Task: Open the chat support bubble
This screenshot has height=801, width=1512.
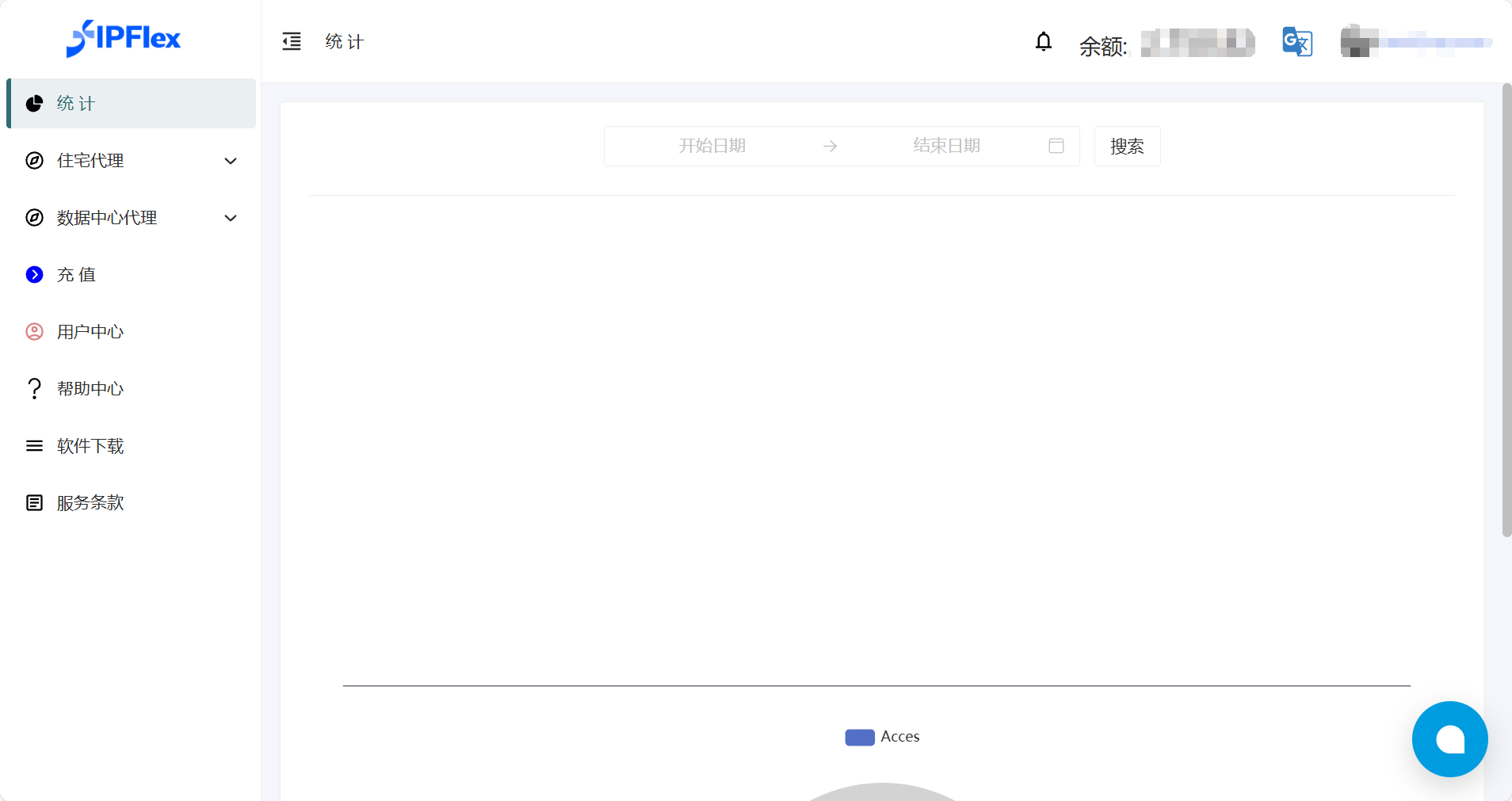Action: tap(1449, 738)
